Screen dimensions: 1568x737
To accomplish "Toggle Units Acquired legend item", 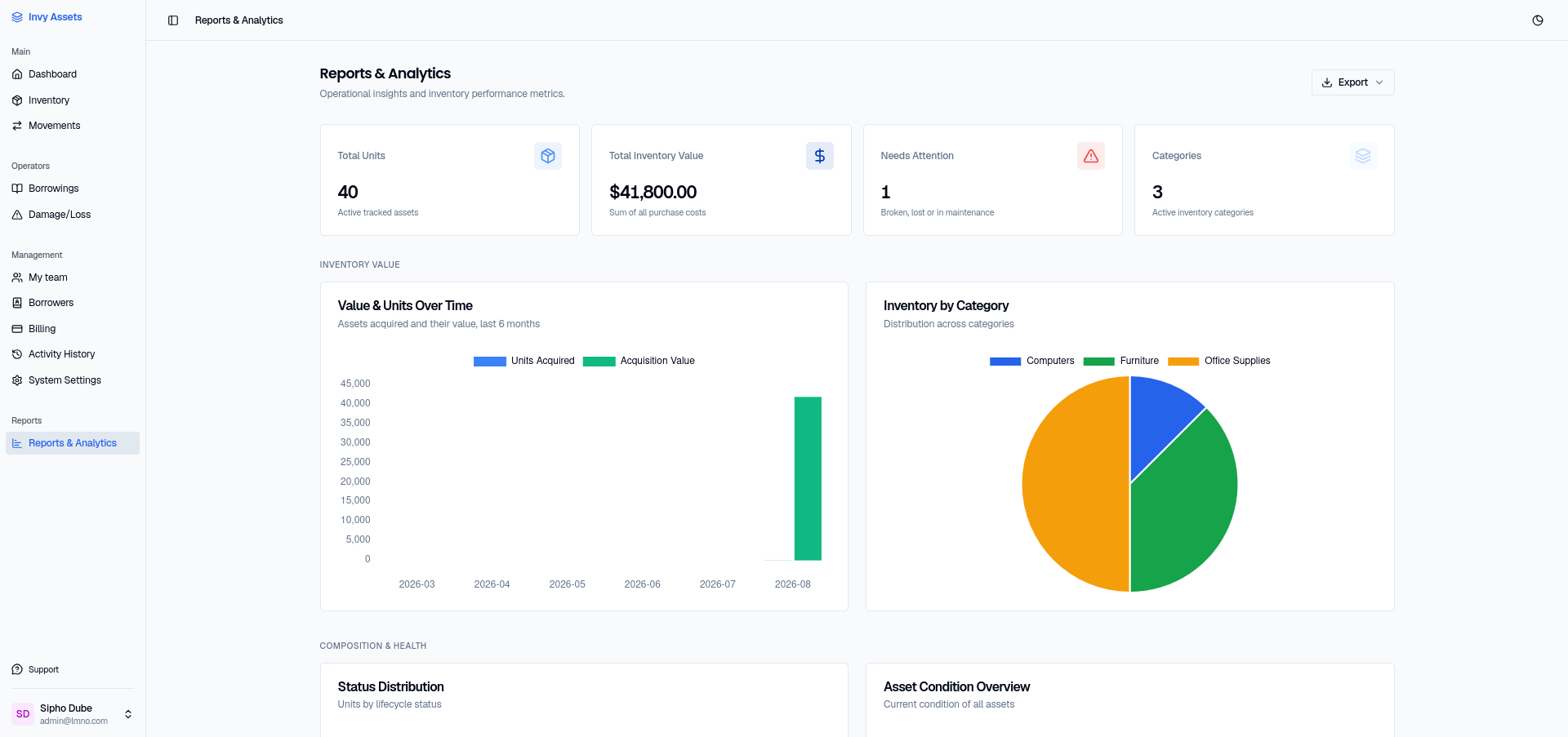I will 523,361.
